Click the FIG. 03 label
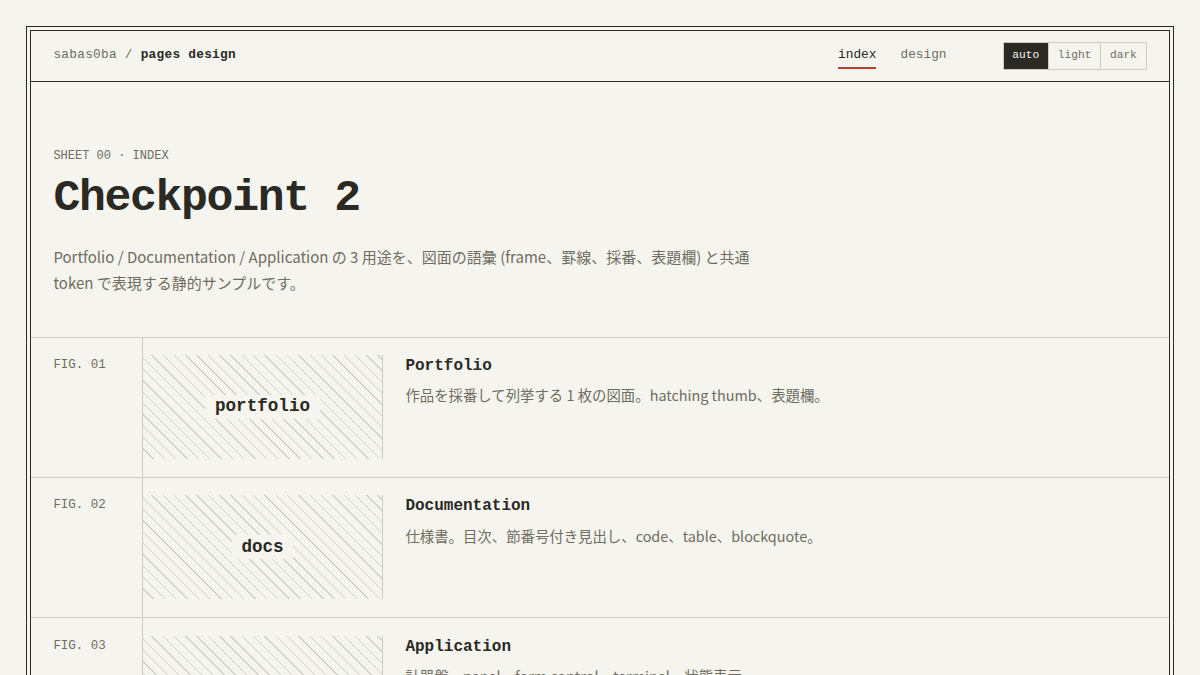Viewport: 1200px width, 675px height. (x=80, y=645)
